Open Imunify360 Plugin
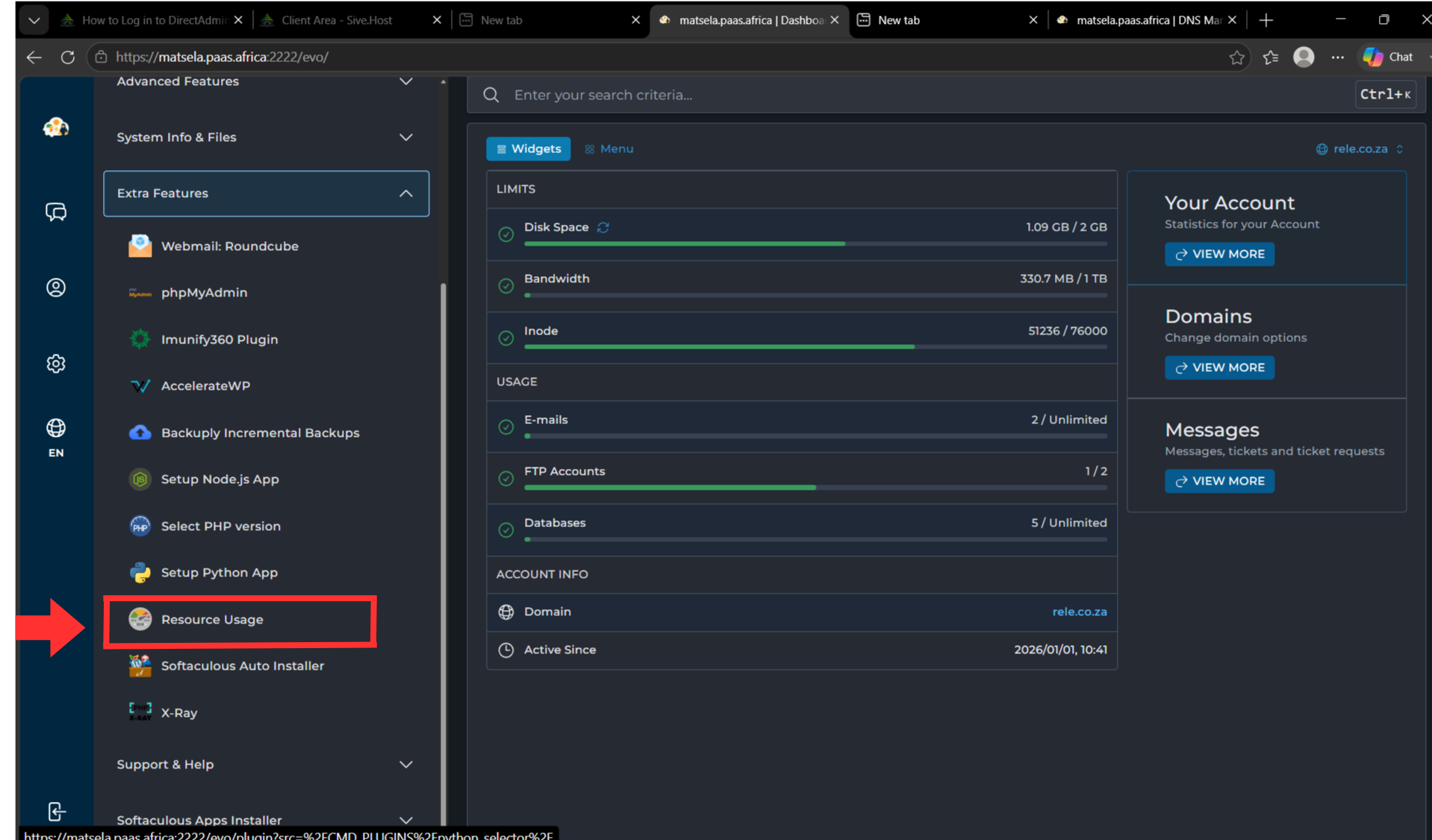Viewport: 1432px width, 840px height. point(219,339)
